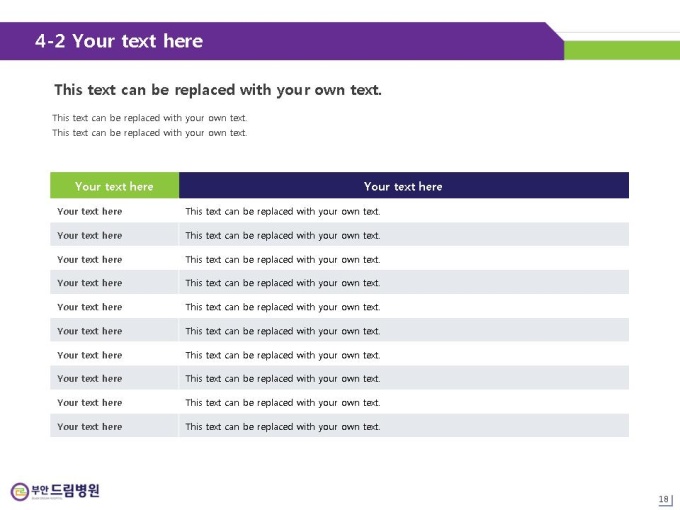Click the slide title '4-2 Your text here'
This screenshot has width=680, height=510.
[x=119, y=41]
